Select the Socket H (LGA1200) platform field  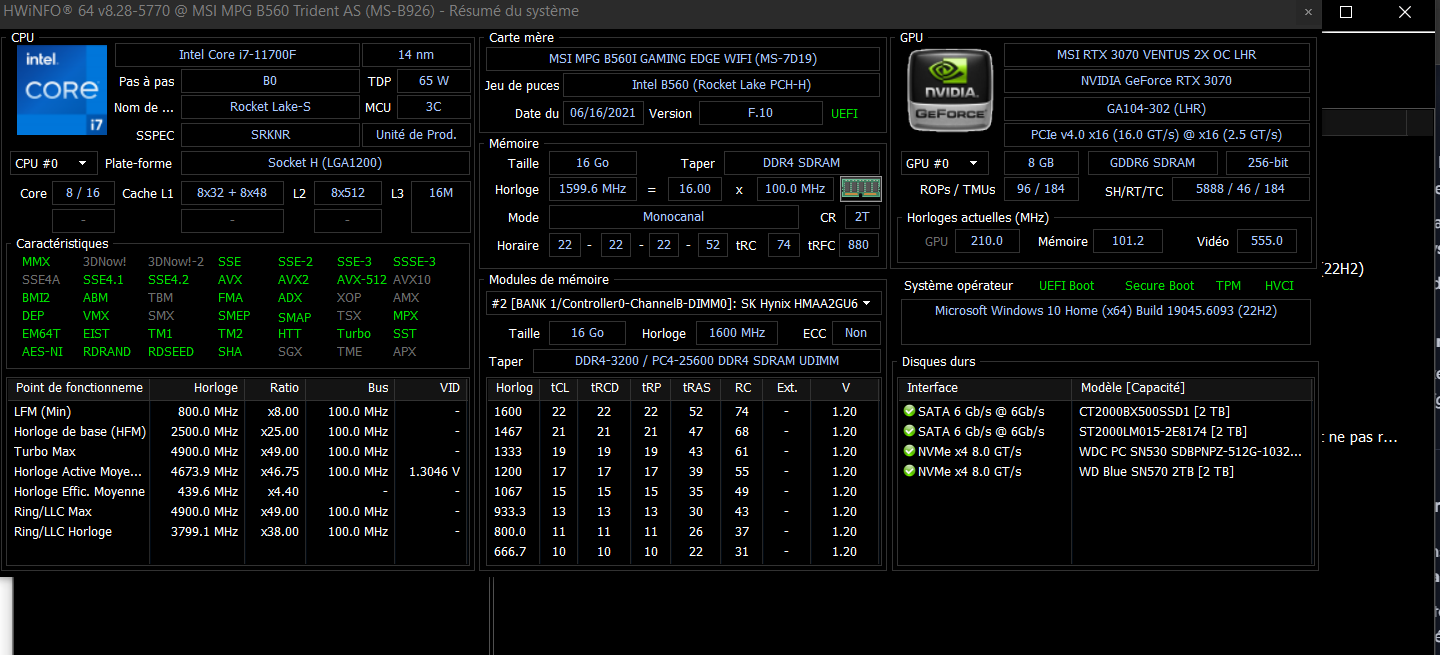pos(325,163)
